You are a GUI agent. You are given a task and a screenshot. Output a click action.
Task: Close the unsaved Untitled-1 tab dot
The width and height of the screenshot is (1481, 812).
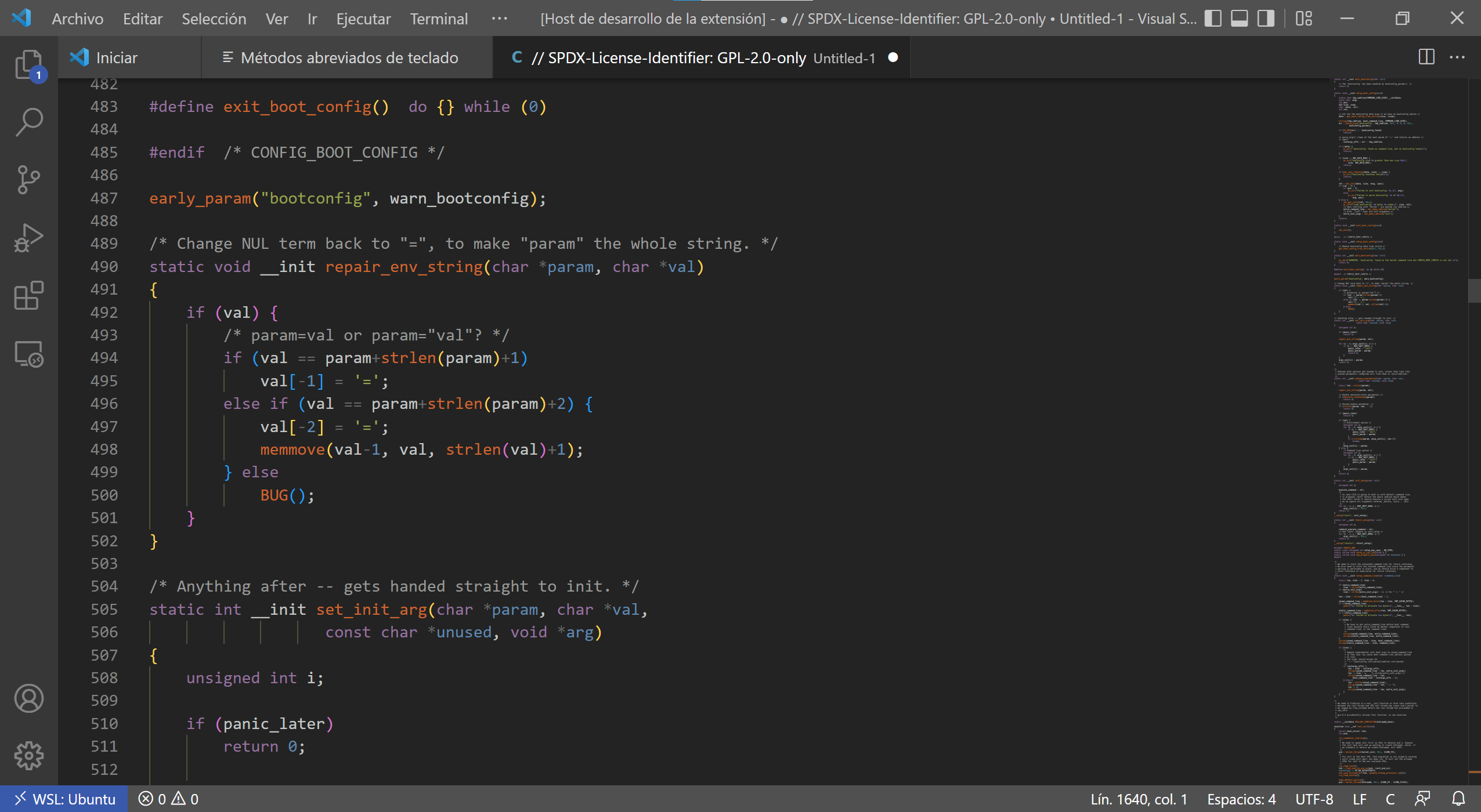point(893,57)
